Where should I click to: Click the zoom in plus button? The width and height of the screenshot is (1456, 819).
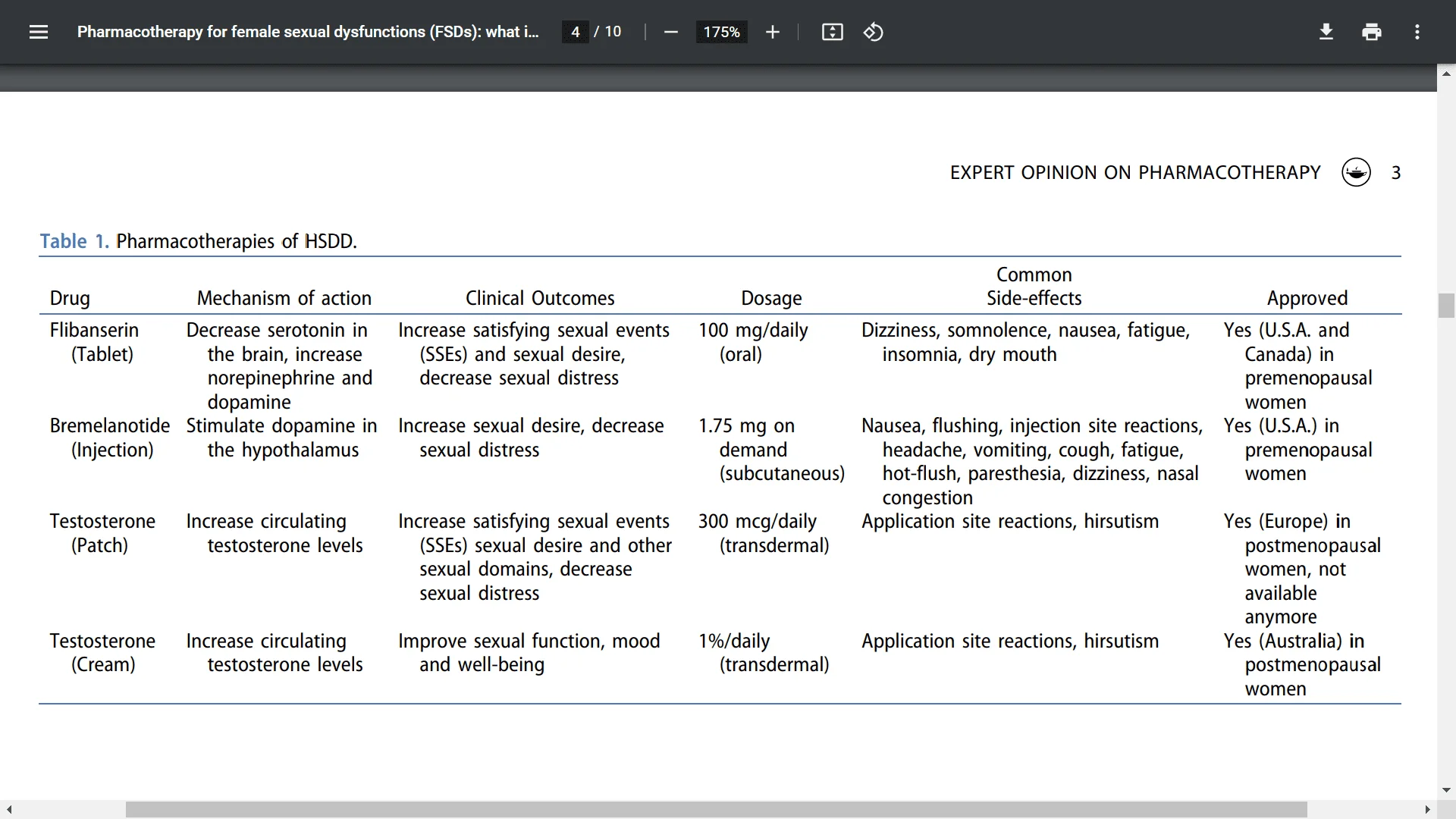coord(772,32)
